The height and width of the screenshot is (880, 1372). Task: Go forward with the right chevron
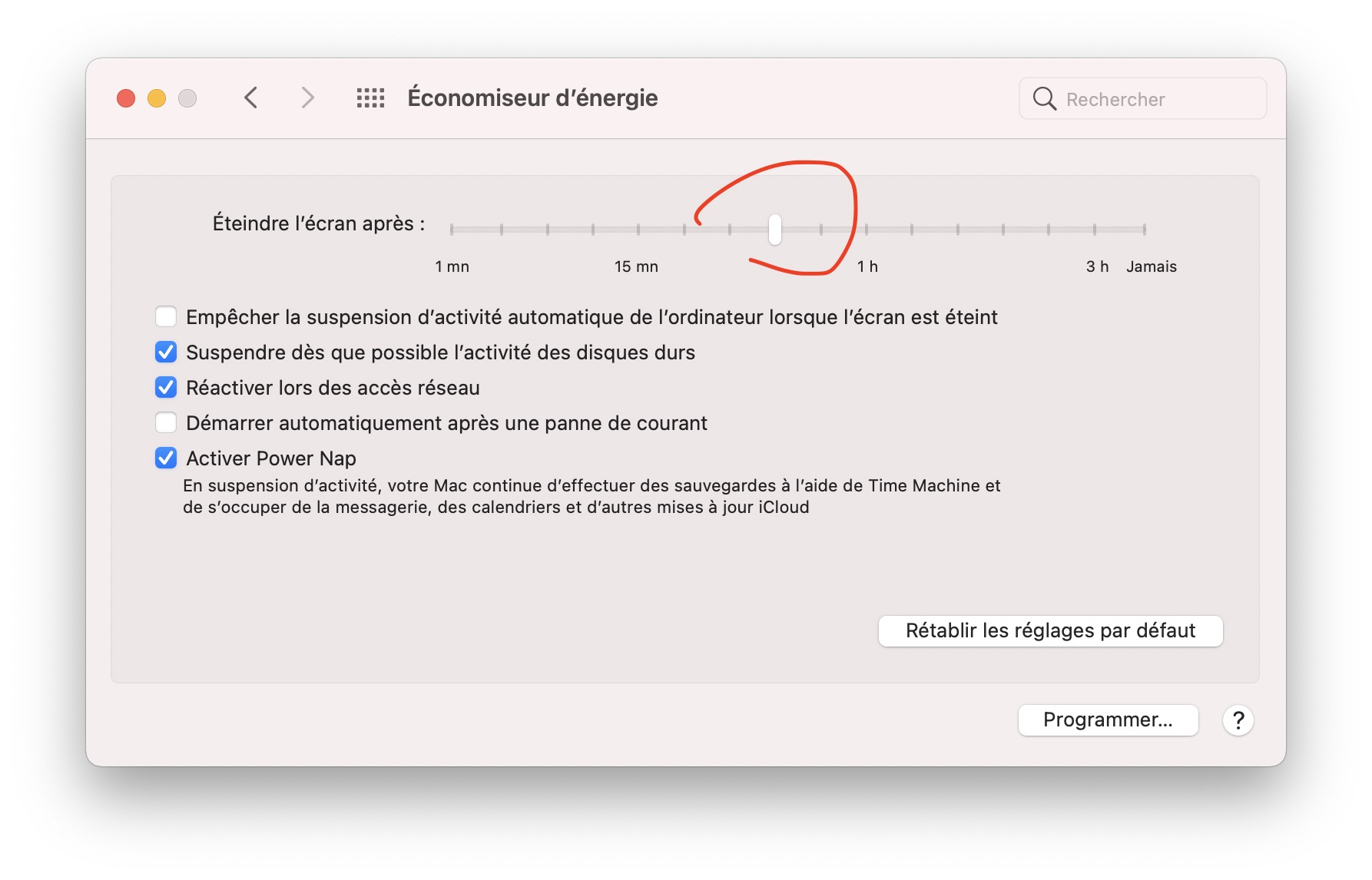(307, 98)
